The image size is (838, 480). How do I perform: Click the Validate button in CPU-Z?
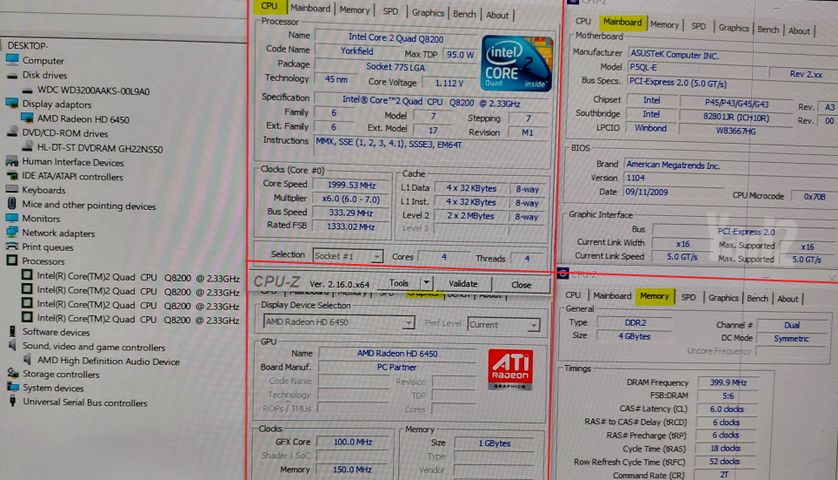463,283
